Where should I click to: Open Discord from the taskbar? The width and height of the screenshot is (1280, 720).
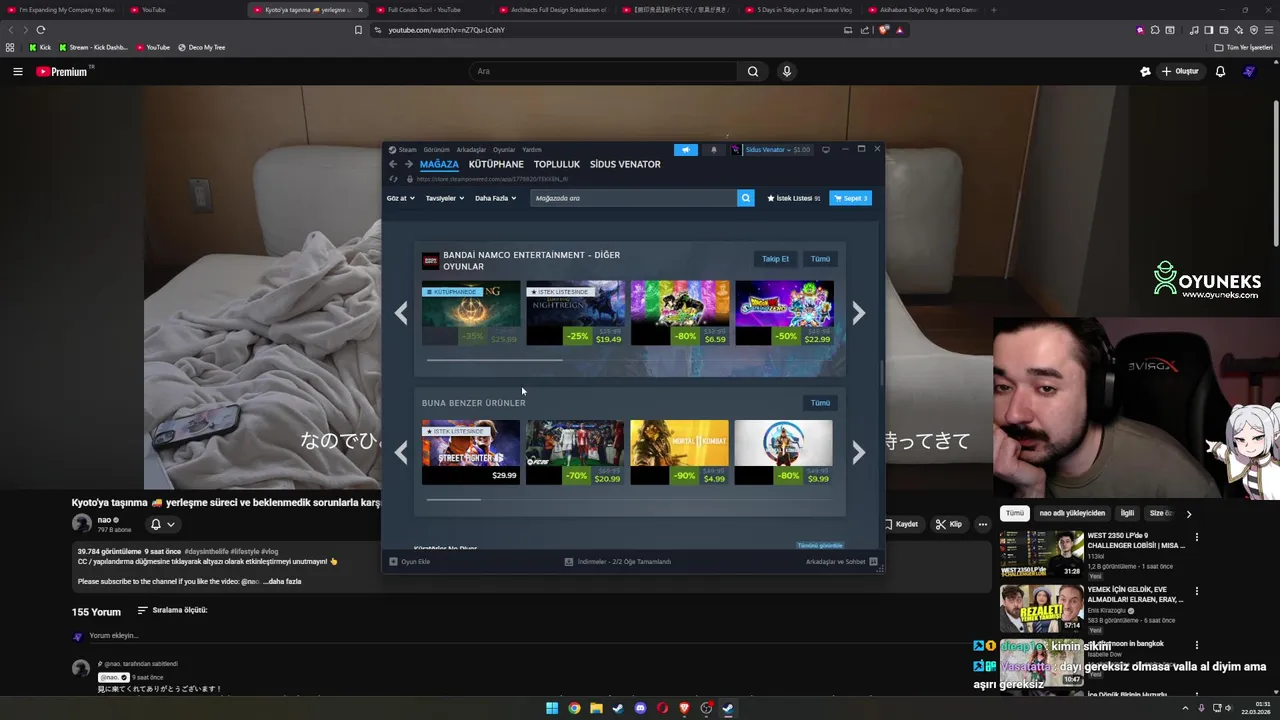click(x=640, y=708)
